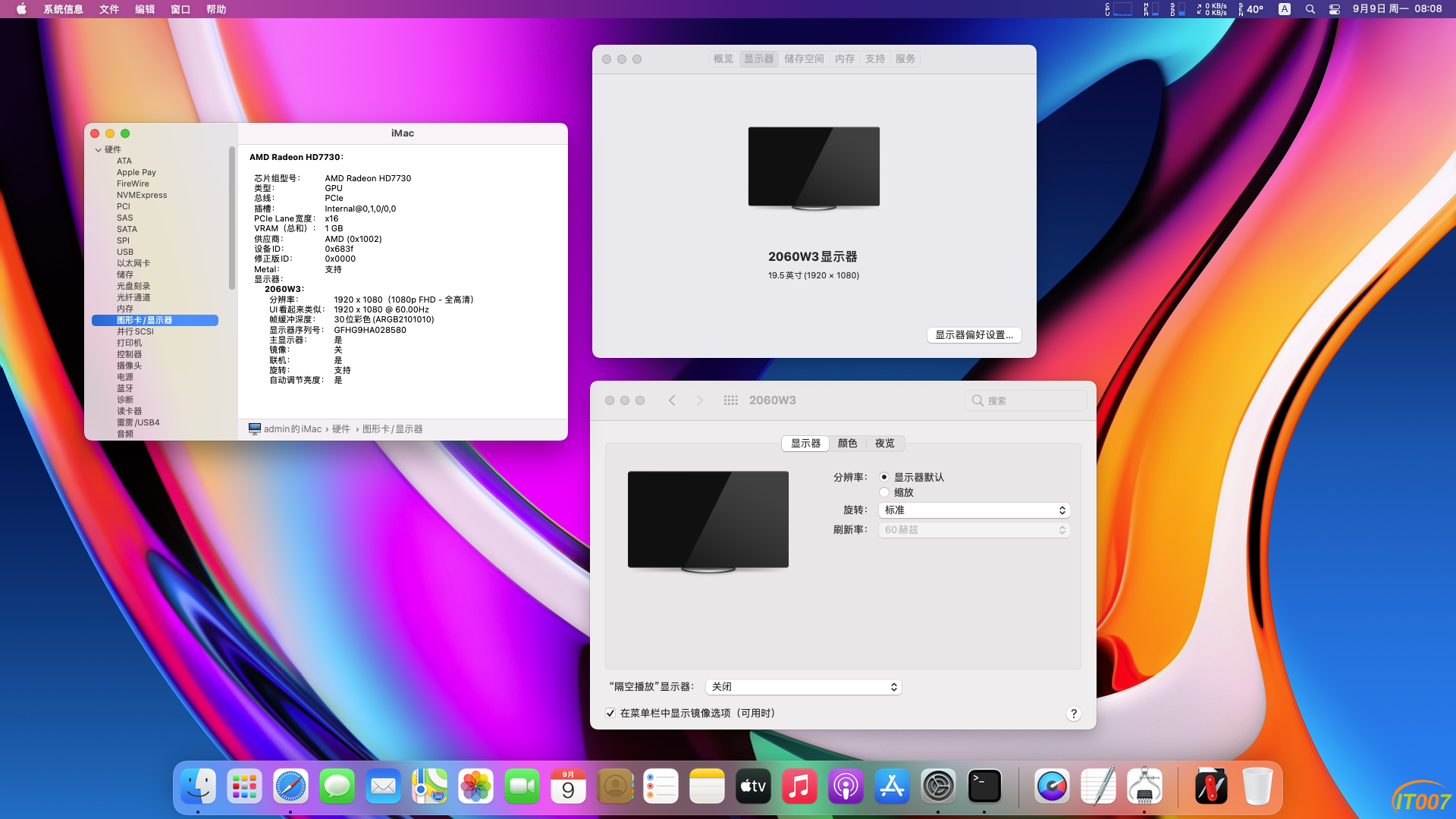Open System Preferences from the dock
1456x819 pixels.
pyautogui.click(x=938, y=786)
